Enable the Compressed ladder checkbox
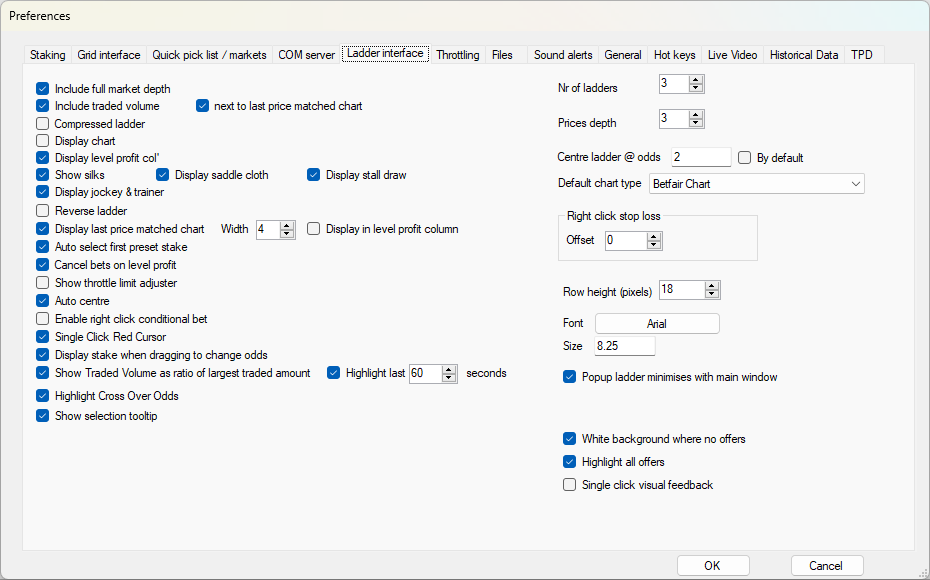Screen dimensions: 930x580 click(43, 124)
